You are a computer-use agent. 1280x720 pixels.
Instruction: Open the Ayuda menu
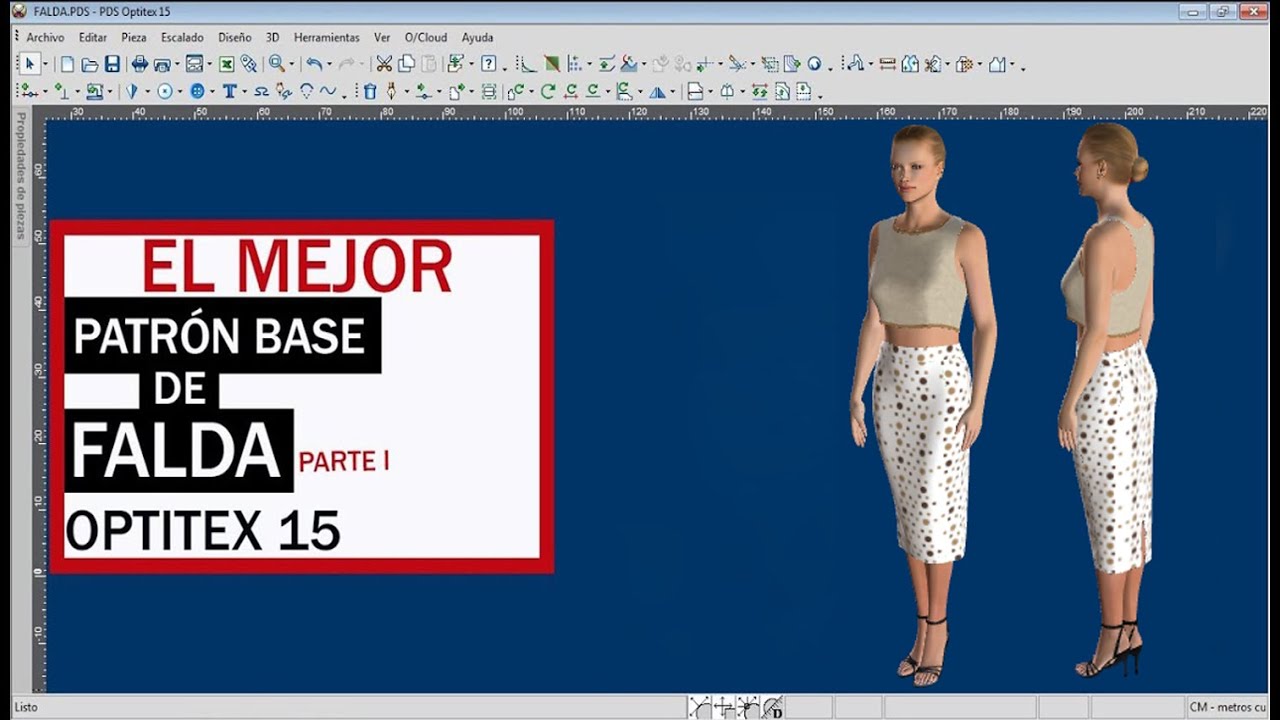tap(477, 37)
